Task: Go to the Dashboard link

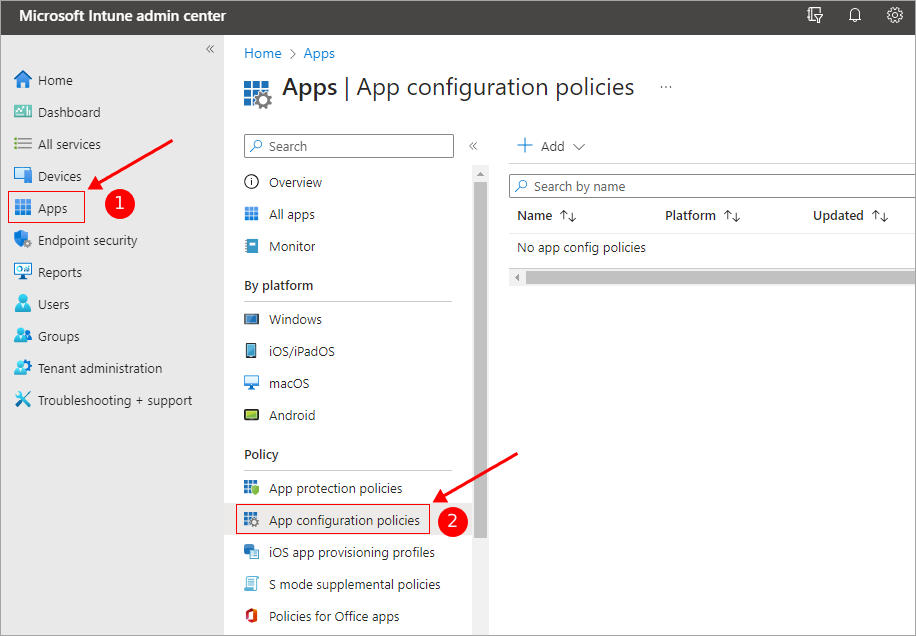Action: [x=69, y=112]
